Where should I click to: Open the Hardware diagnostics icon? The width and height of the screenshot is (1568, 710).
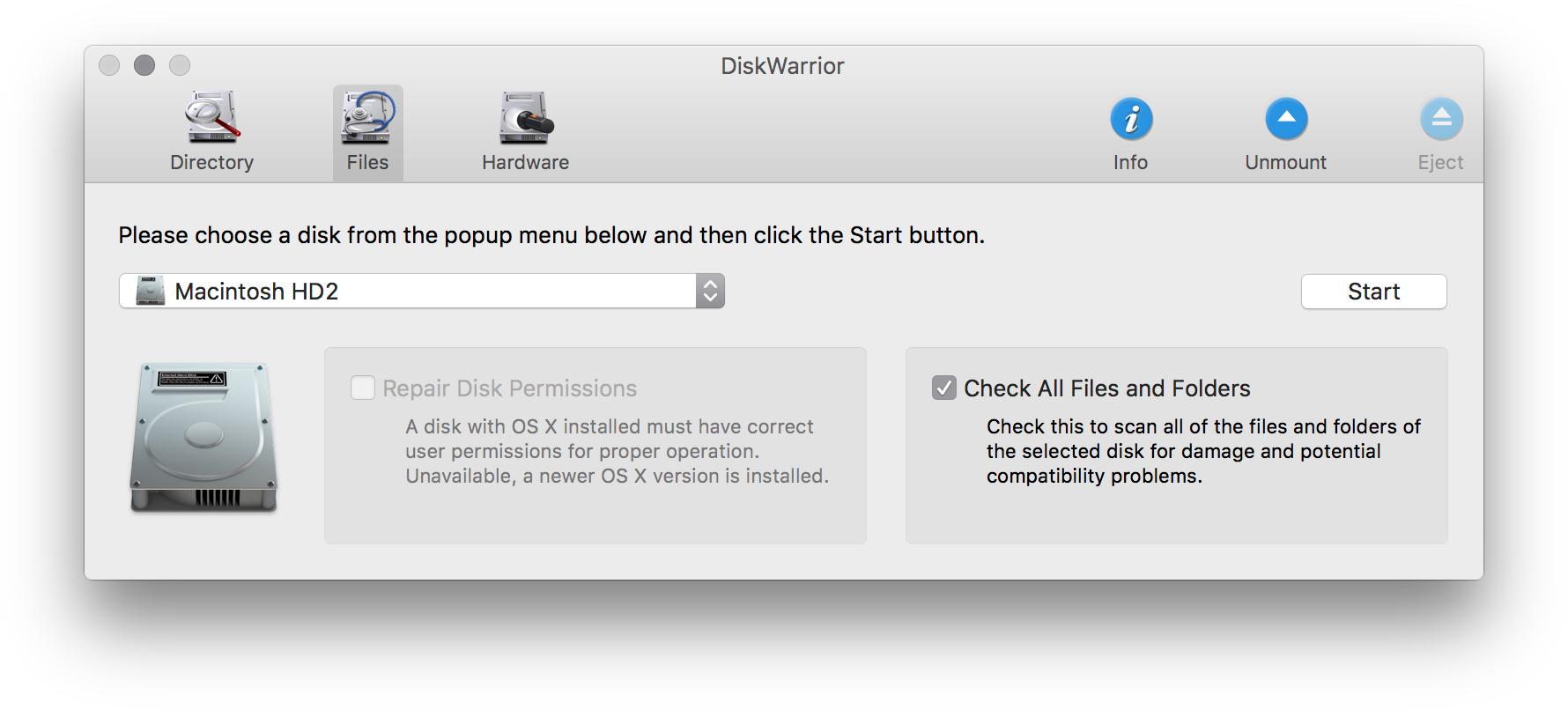[526, 118]
